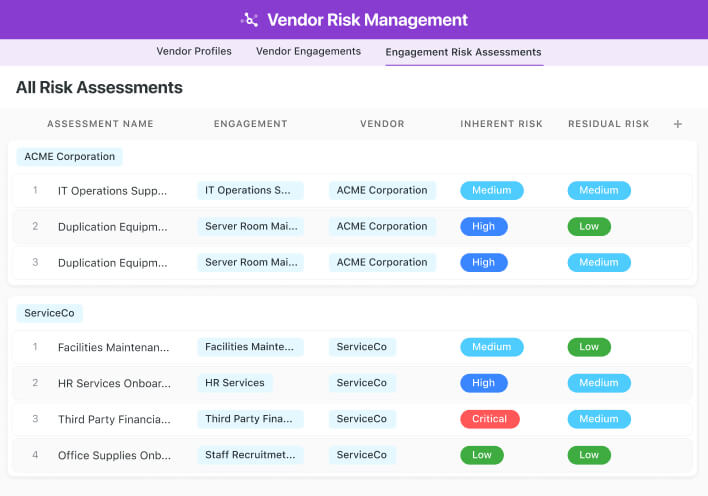This screenshot has height=496, width=708.
Task: Click Vendor Risk Management header title
Action: tap(368, 20)
